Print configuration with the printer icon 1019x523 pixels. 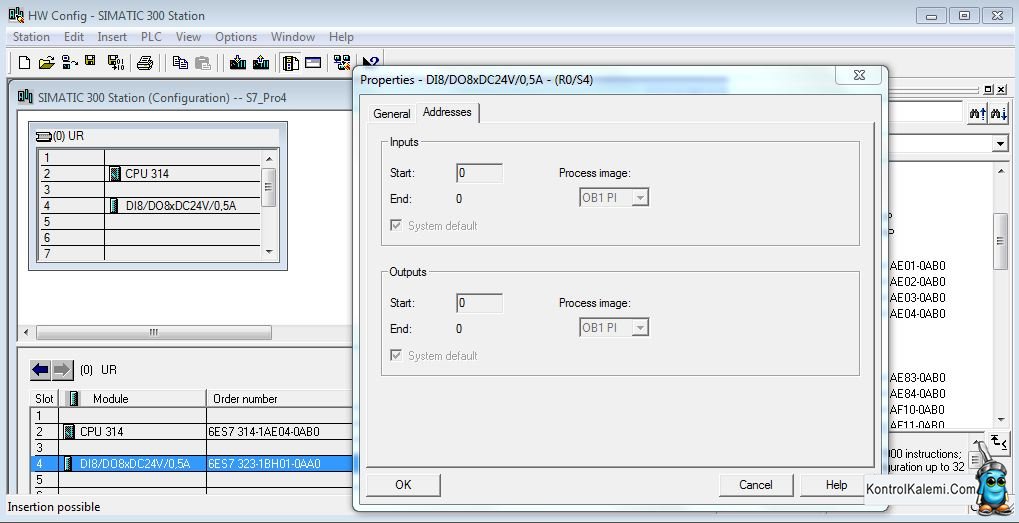point(144,63)
